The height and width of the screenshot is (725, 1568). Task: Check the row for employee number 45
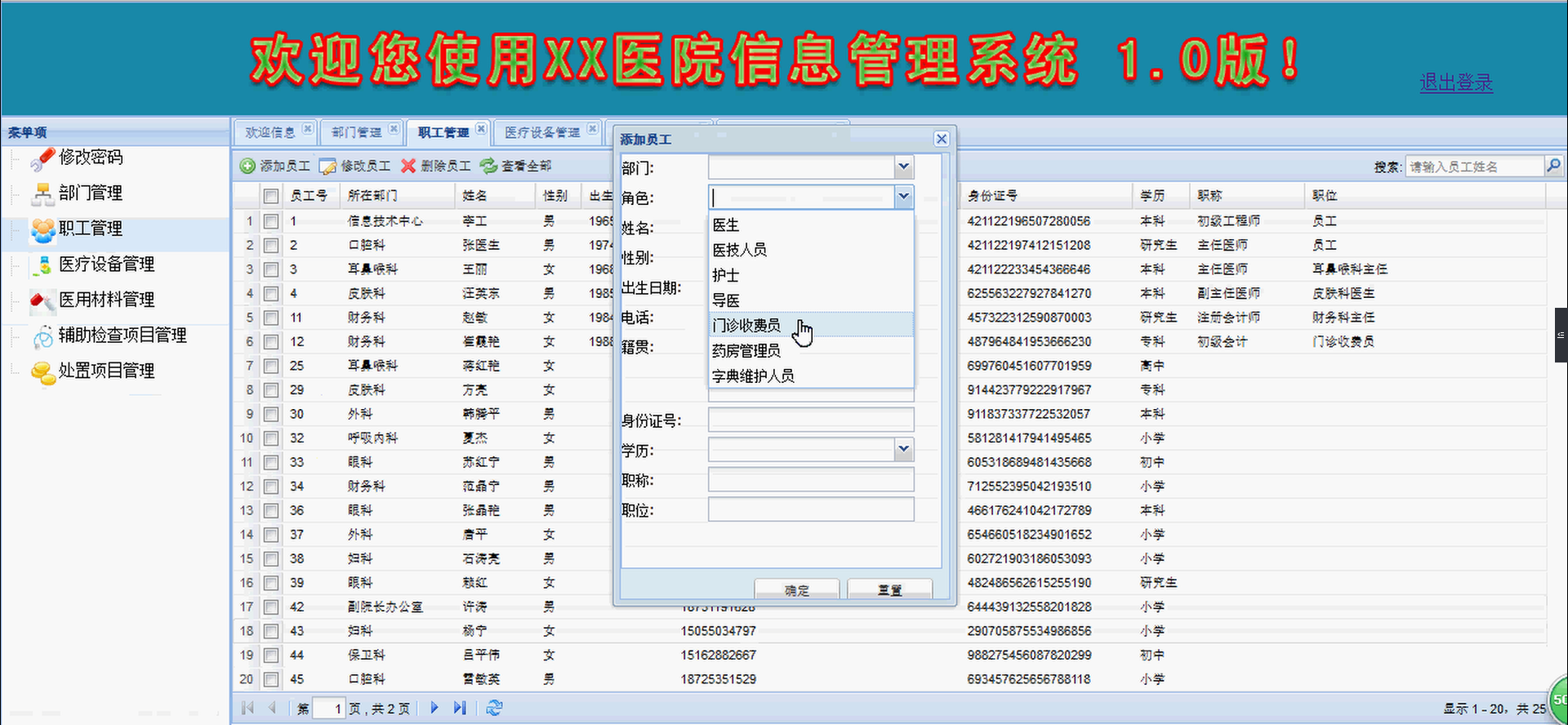pos(271,679)
